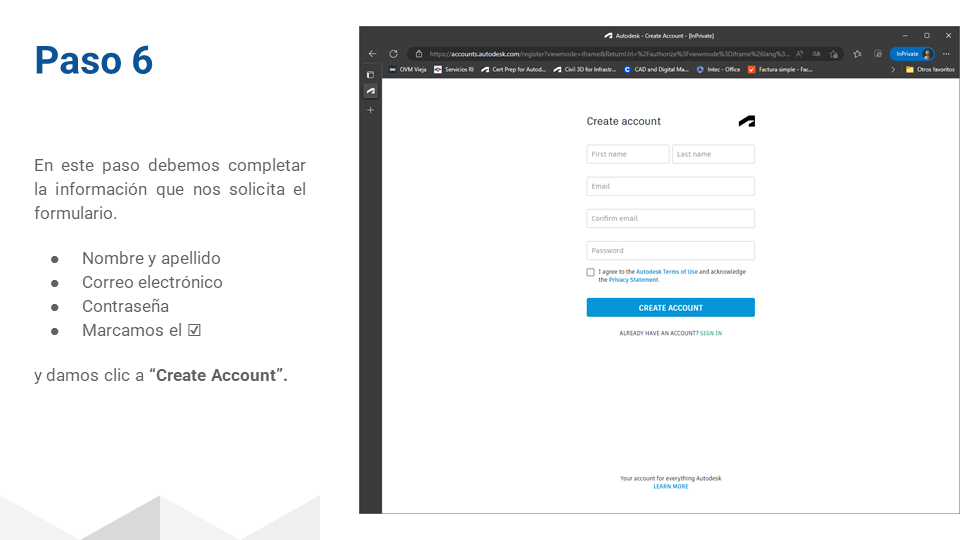The image size is (960, 540).
Task: Select the Autodesk tab in vertical tab bar
Action: tap(370, 91)
